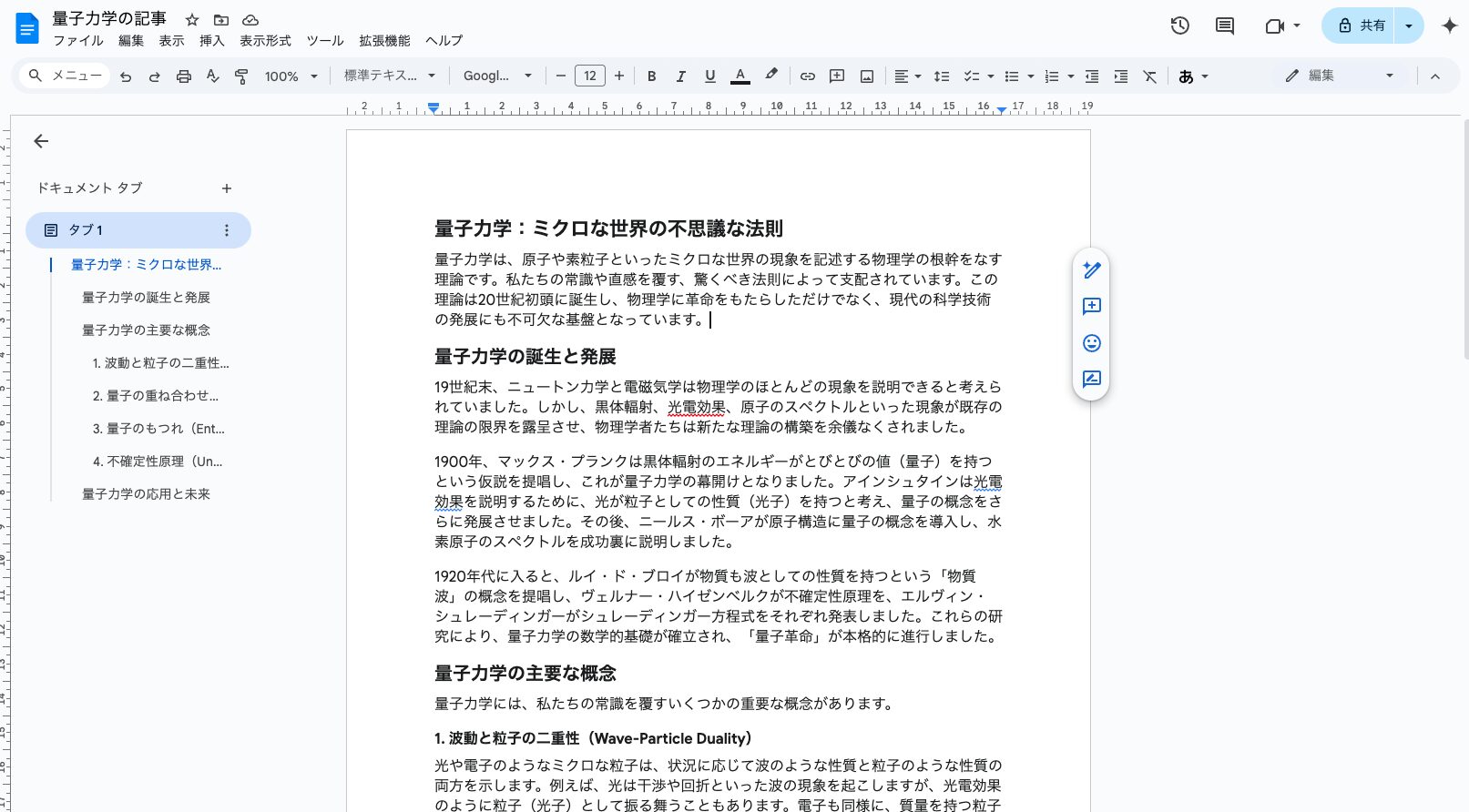The width and height of the screenshot is (1469, 812).
Task: Insert an image
Action: (x=867, y=76)
